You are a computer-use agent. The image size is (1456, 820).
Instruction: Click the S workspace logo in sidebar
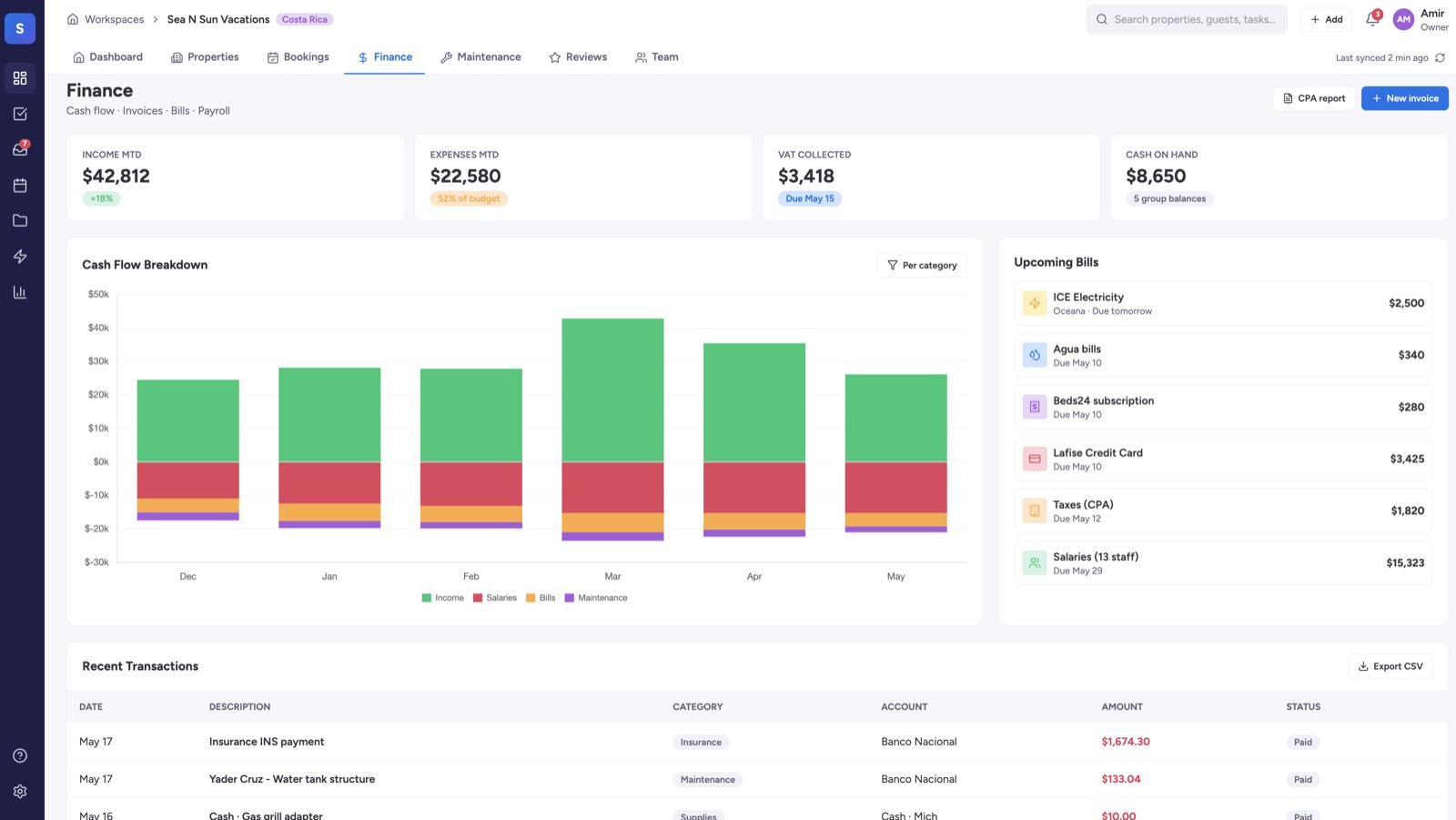20,28
